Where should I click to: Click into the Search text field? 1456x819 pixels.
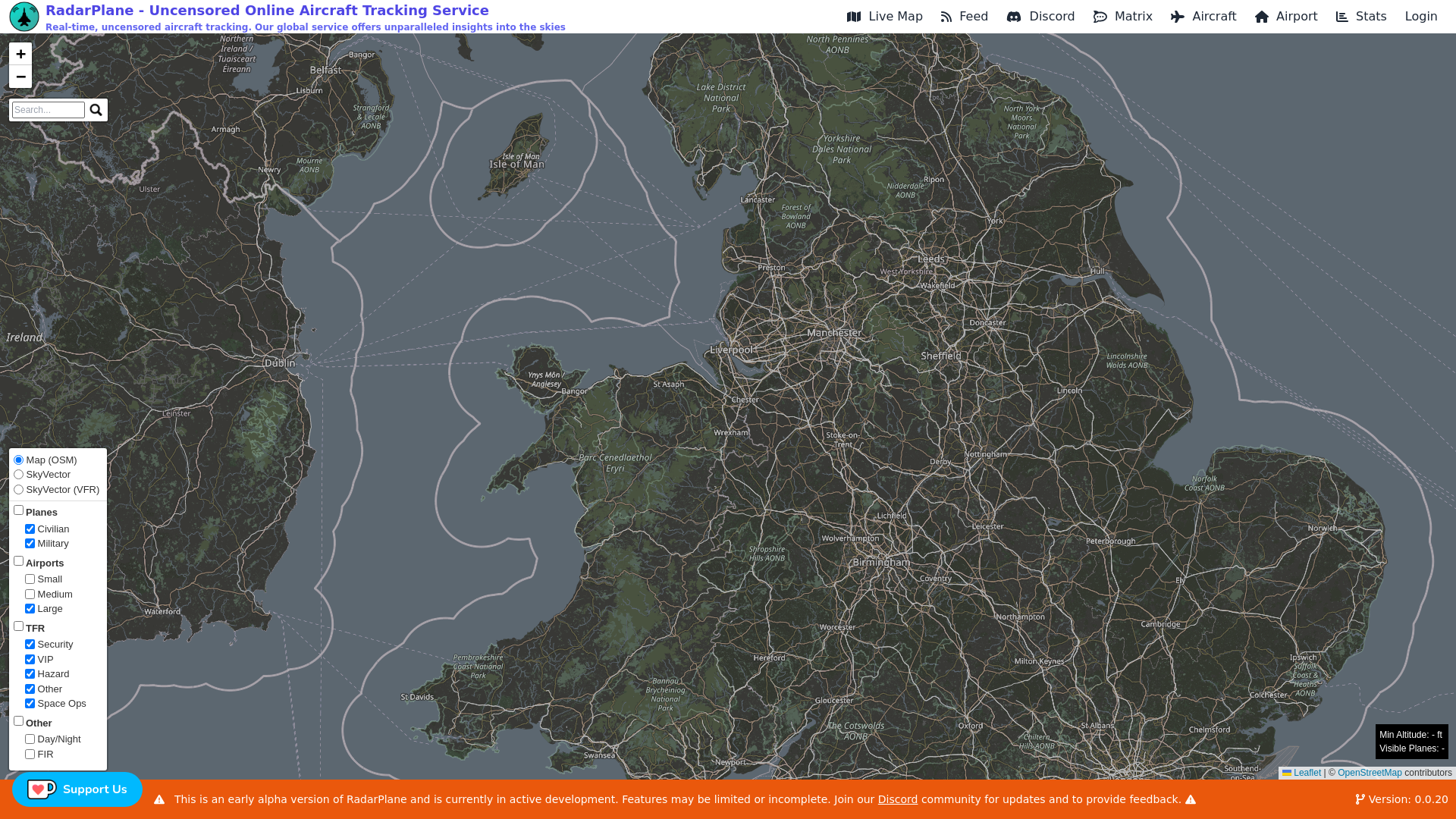[49, 110]
